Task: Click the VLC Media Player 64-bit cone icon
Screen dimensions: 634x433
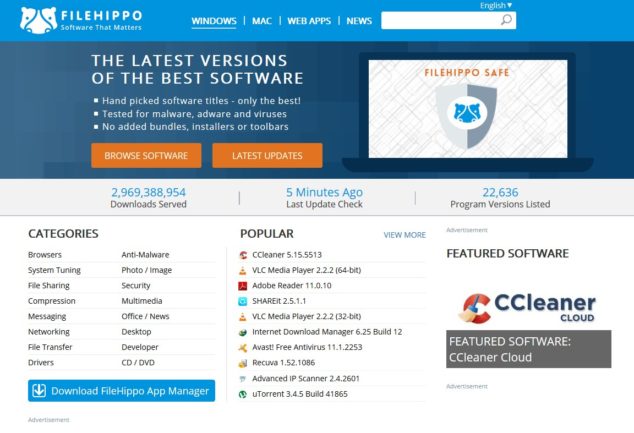Action: tap(243, 270)
